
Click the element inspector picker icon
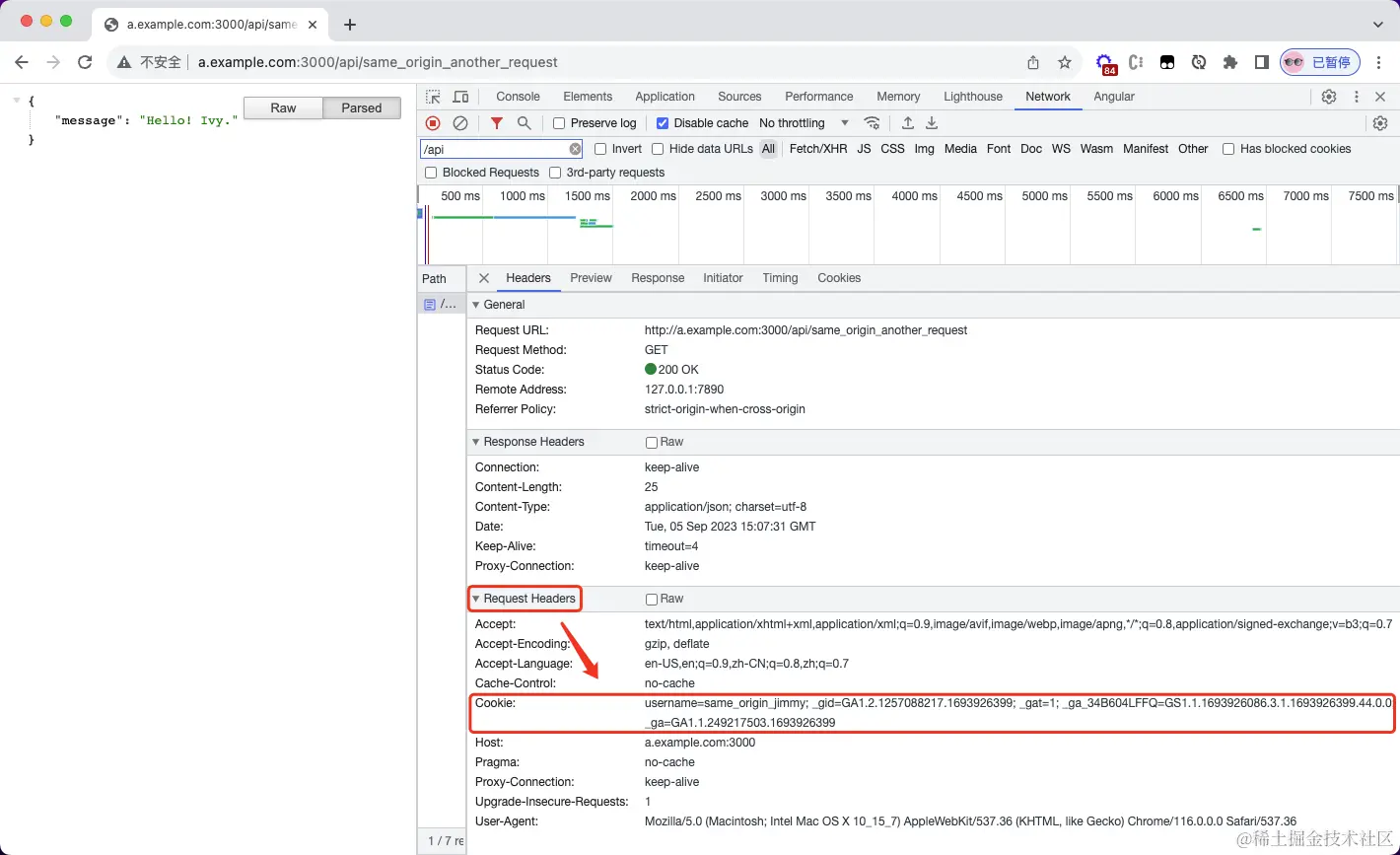433,97
